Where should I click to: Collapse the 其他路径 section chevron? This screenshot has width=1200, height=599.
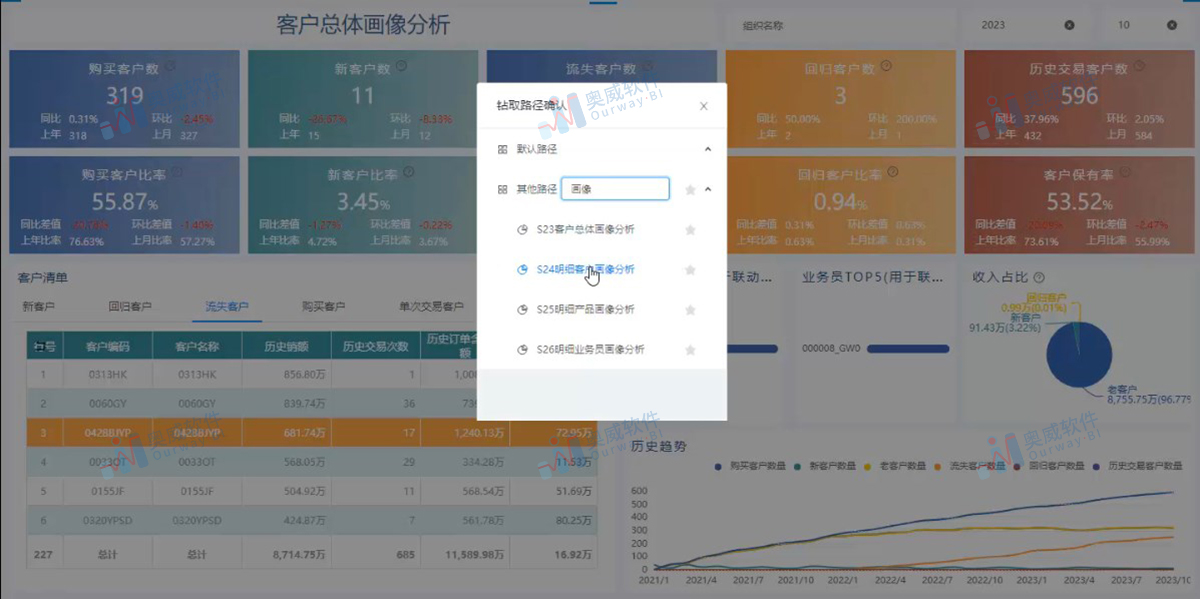[708, 188]
